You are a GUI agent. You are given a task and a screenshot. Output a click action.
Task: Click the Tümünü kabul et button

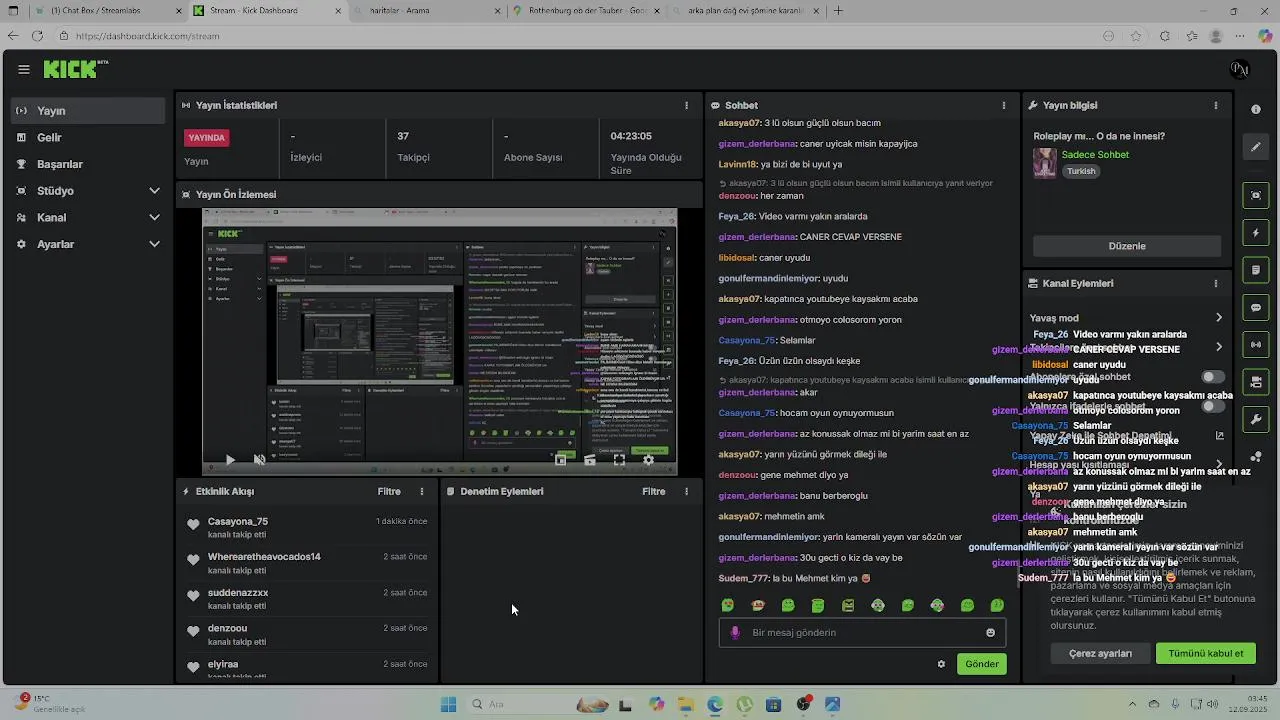(1205, 653)
